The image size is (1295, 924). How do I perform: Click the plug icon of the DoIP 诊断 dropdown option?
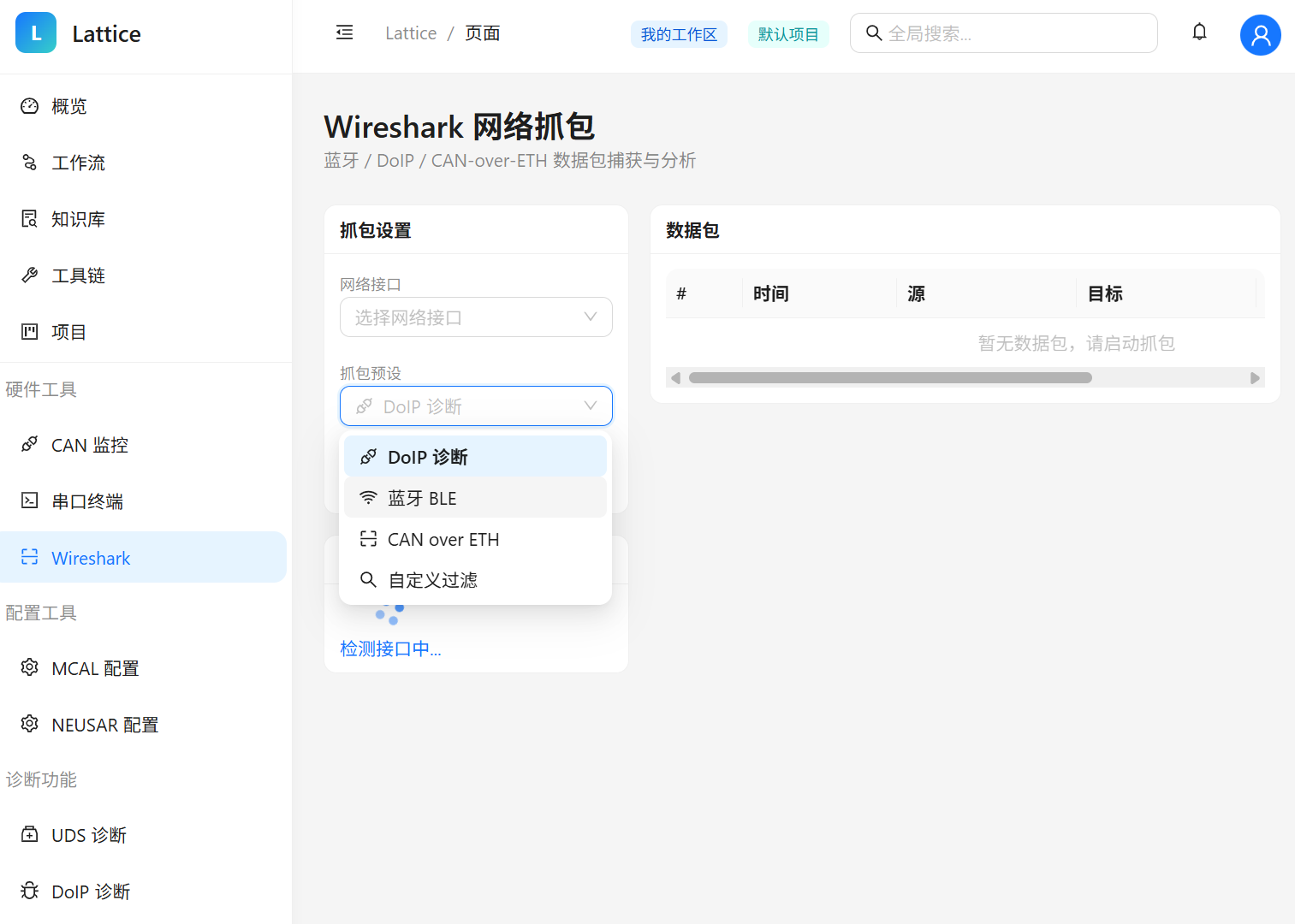pyautogui.click(x=368, y=457)
